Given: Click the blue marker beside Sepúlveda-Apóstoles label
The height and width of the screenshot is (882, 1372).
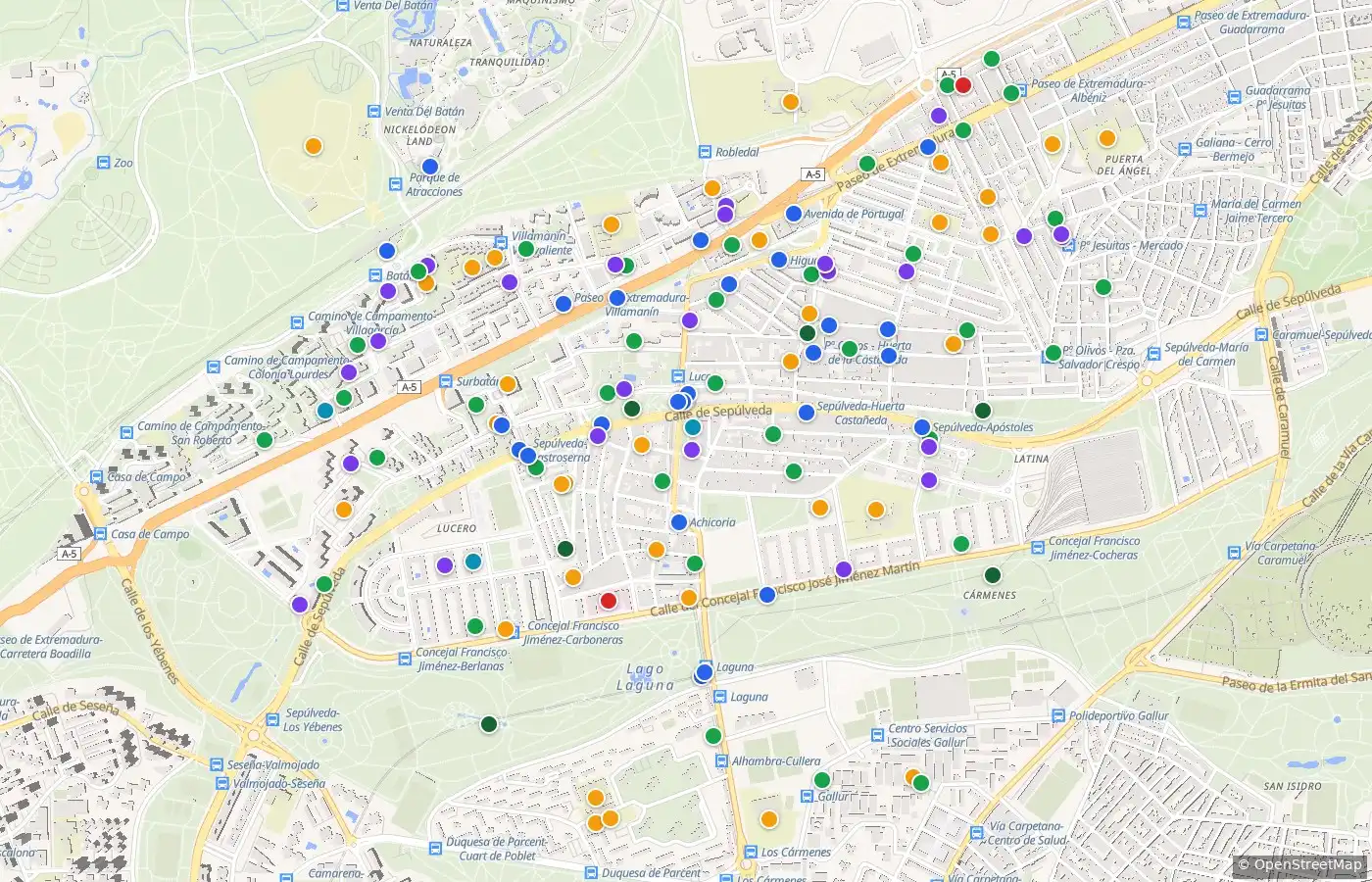Looking at the screenshot, I should (x=921, y=427).
